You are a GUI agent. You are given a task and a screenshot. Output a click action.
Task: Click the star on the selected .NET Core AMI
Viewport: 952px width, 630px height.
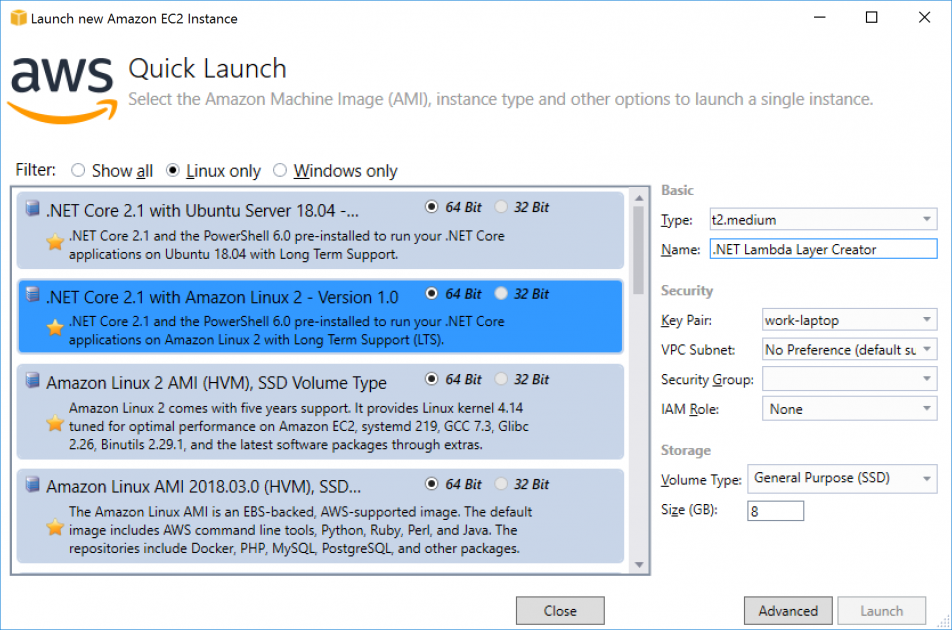point(54,329)
